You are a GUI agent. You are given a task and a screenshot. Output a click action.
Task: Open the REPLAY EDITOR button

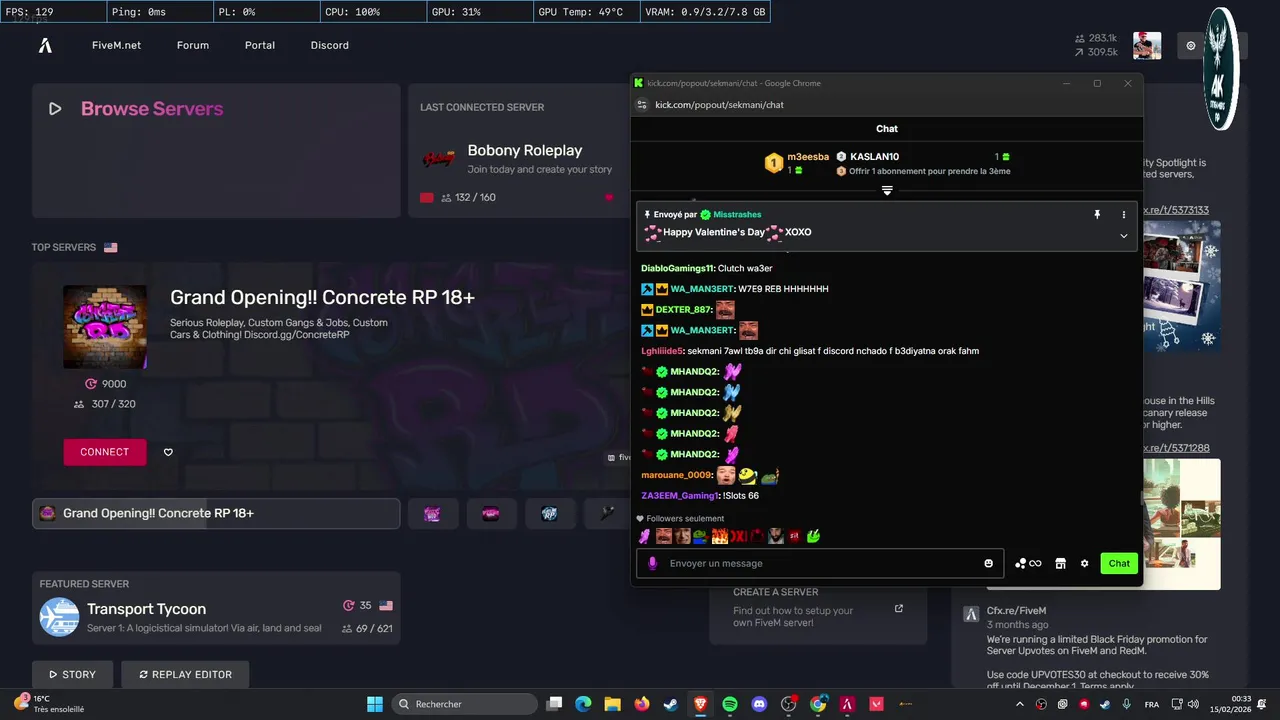(185, 674)
